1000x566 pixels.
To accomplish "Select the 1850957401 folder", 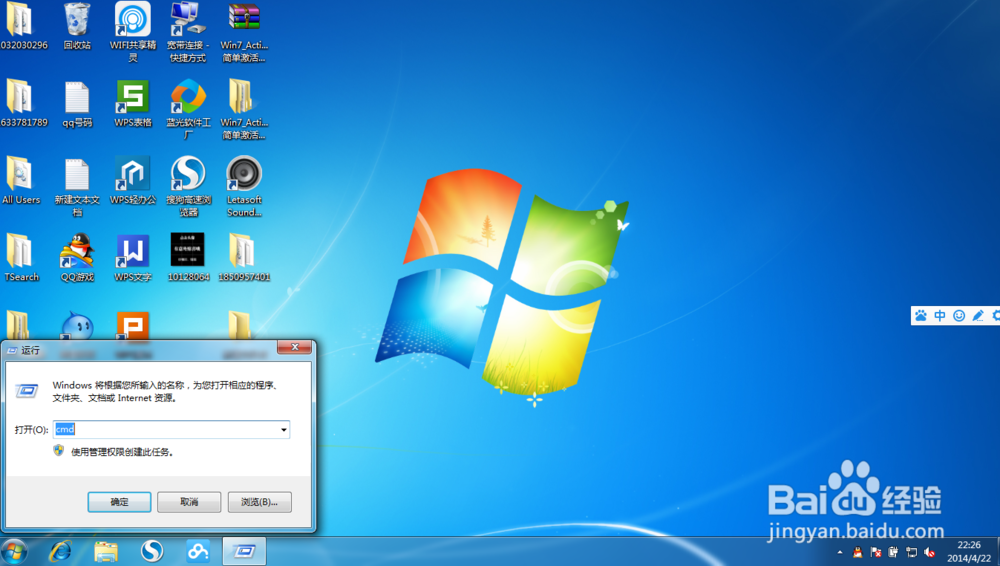I will tap(244, 258).
